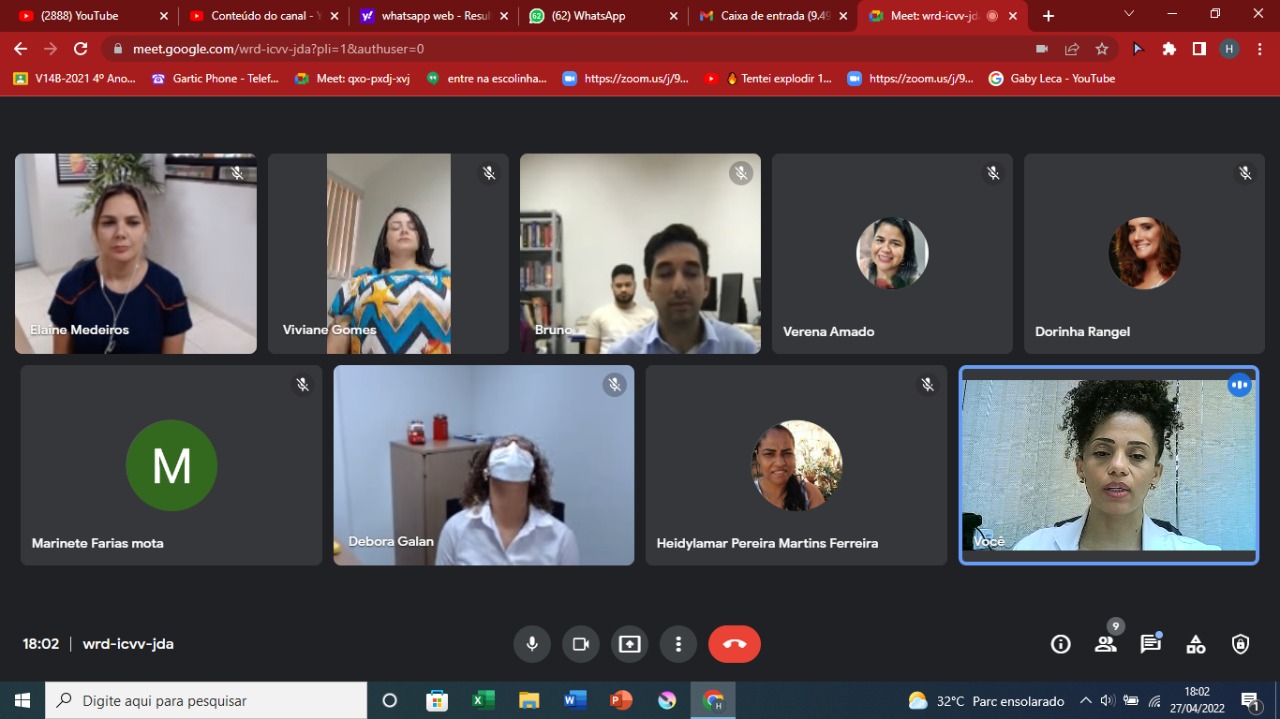The height and width of the screenshot is (719, 1280).
Task: Start presenting your screen
Action: pos(629,644)
